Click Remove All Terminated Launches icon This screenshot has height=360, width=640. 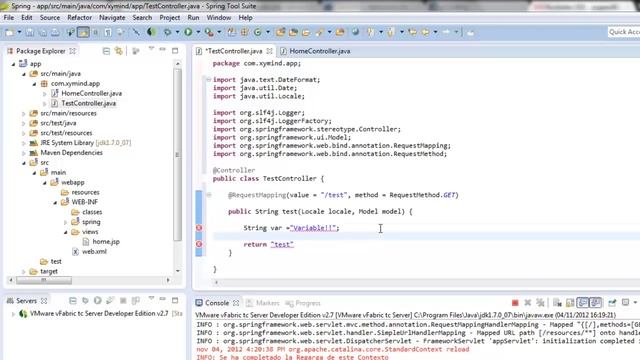(540, 303)
